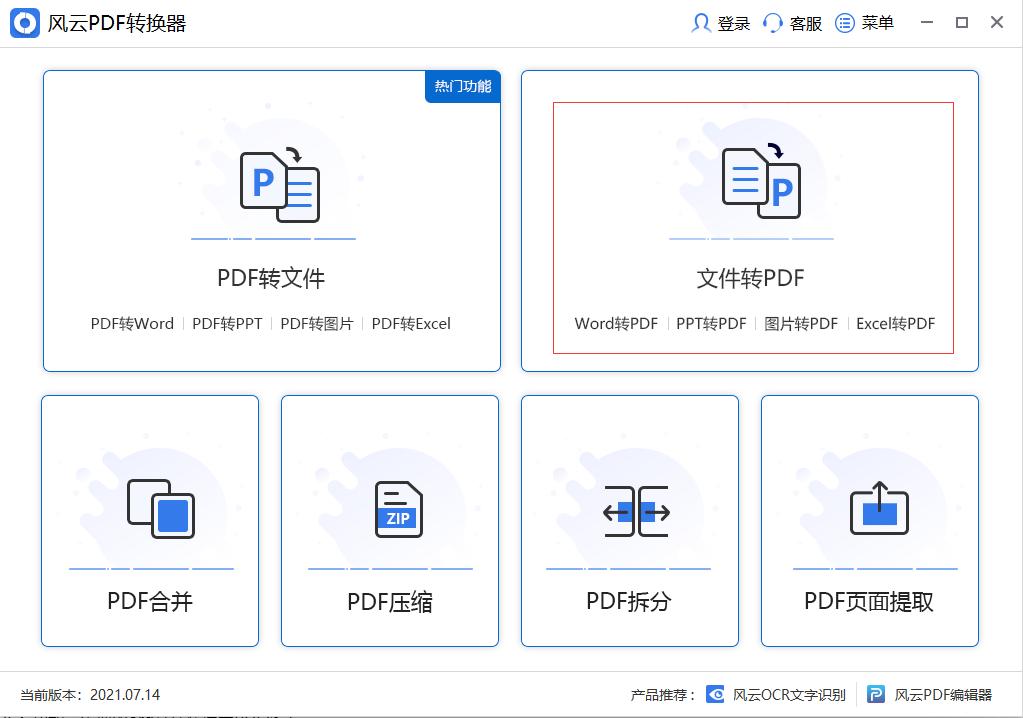This screenshot has height=718, width=1023.
Task: Select PDF转Word conversion
Action: pyautogui.click(x=131, y=324)
